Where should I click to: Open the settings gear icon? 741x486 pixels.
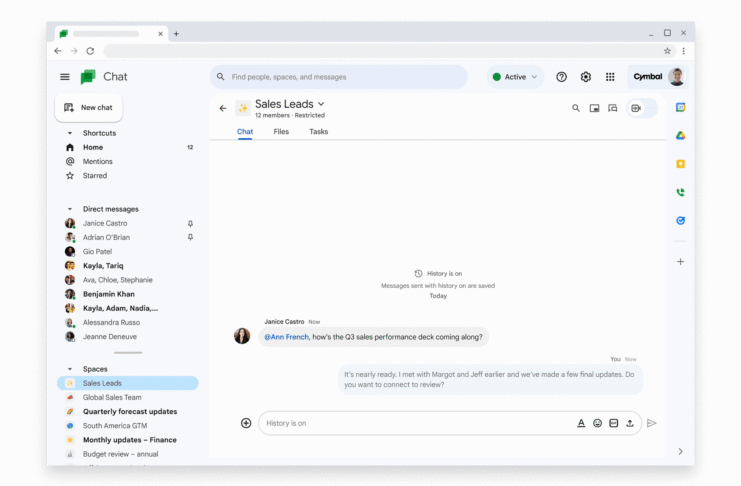(x=586, y=77)
